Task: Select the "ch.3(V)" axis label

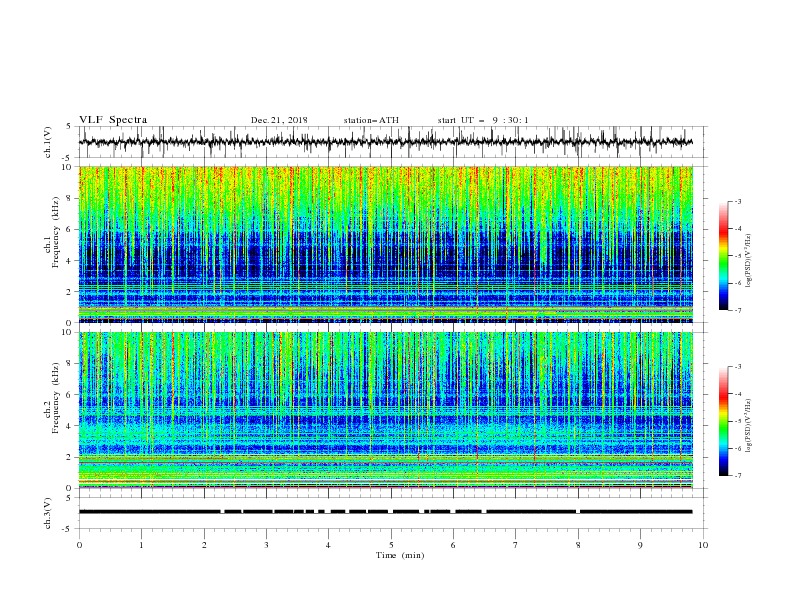Action: tap(48, 513)
